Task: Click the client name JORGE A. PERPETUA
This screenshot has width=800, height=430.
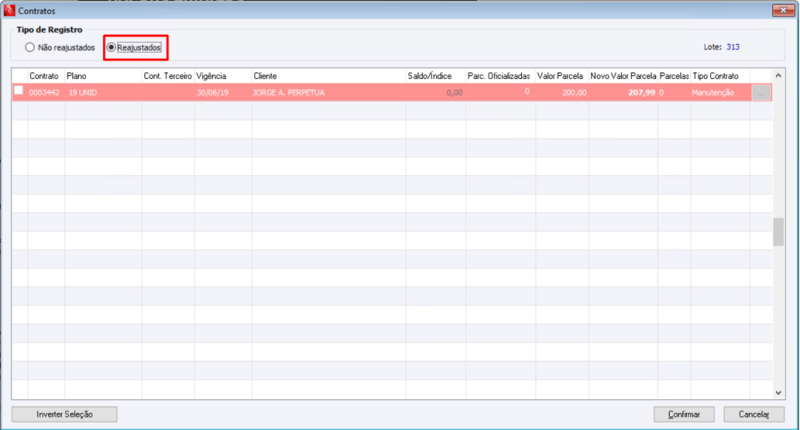Action: 289,93
